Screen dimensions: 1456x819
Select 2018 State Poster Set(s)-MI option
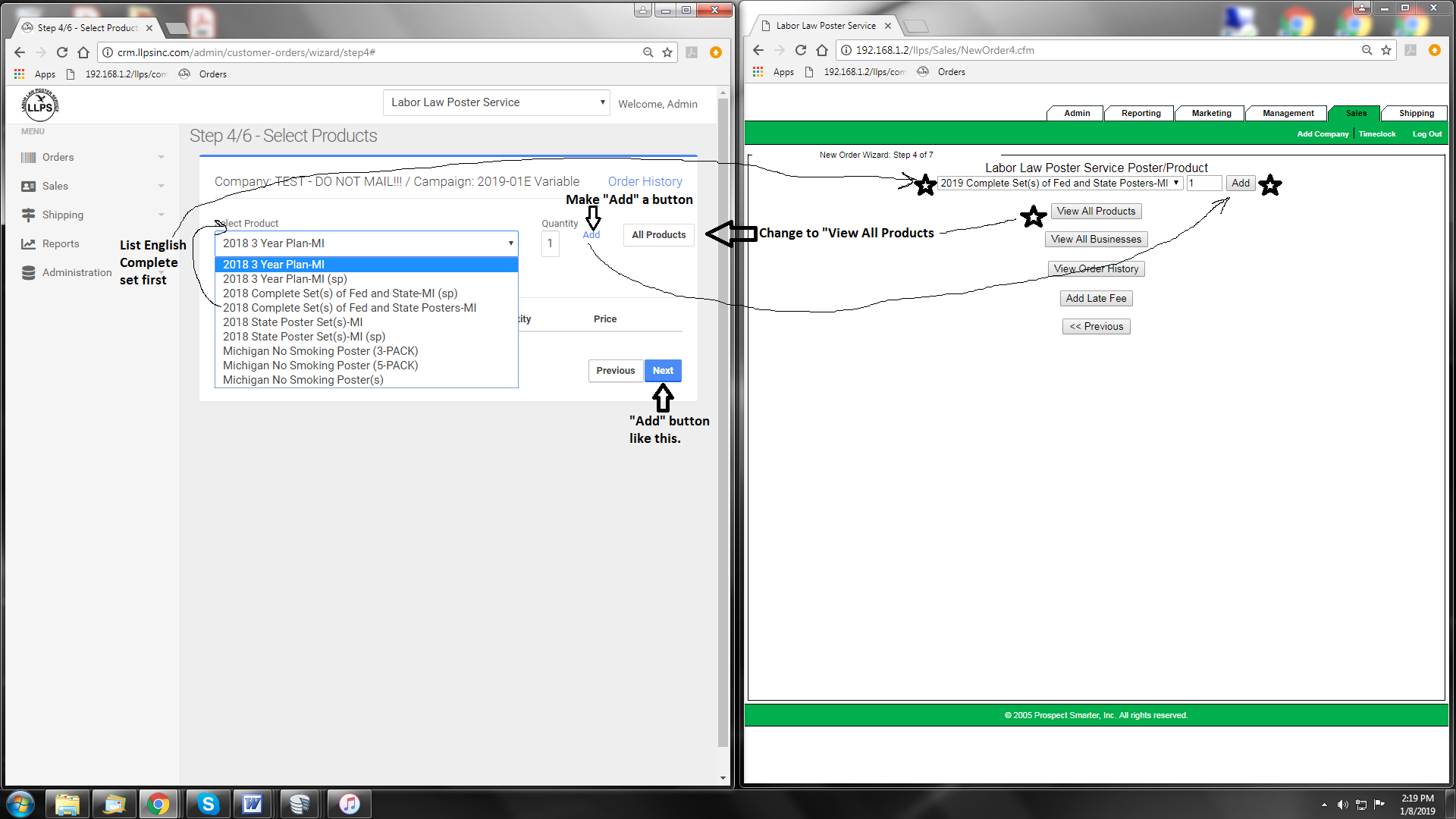[293, 322]
